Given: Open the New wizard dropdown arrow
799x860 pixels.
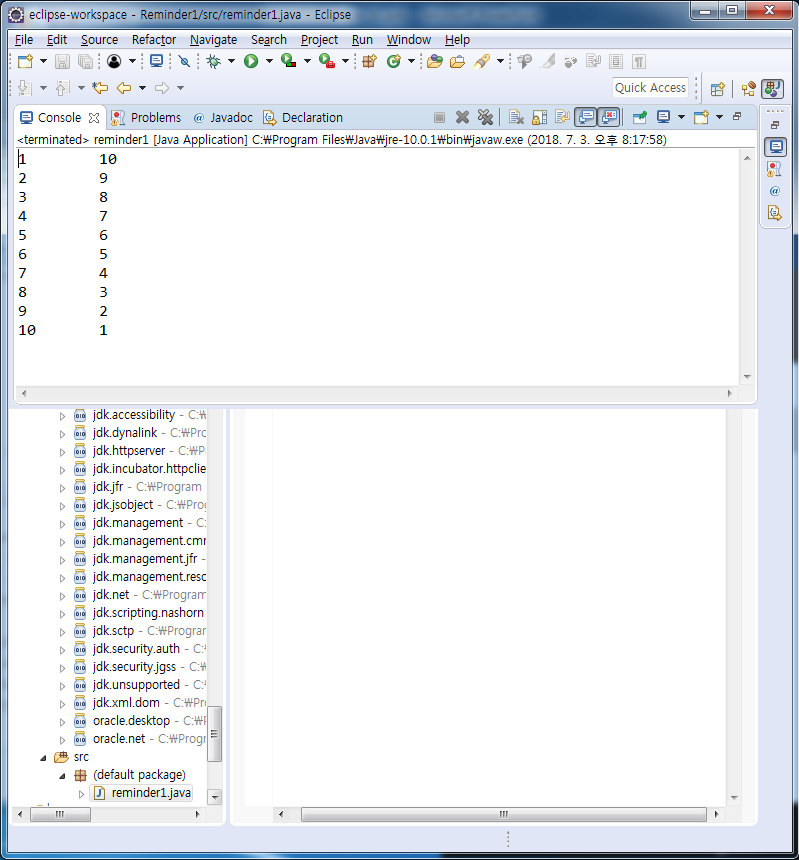Looking at the screenshot, I should click(x=43, y=61).
